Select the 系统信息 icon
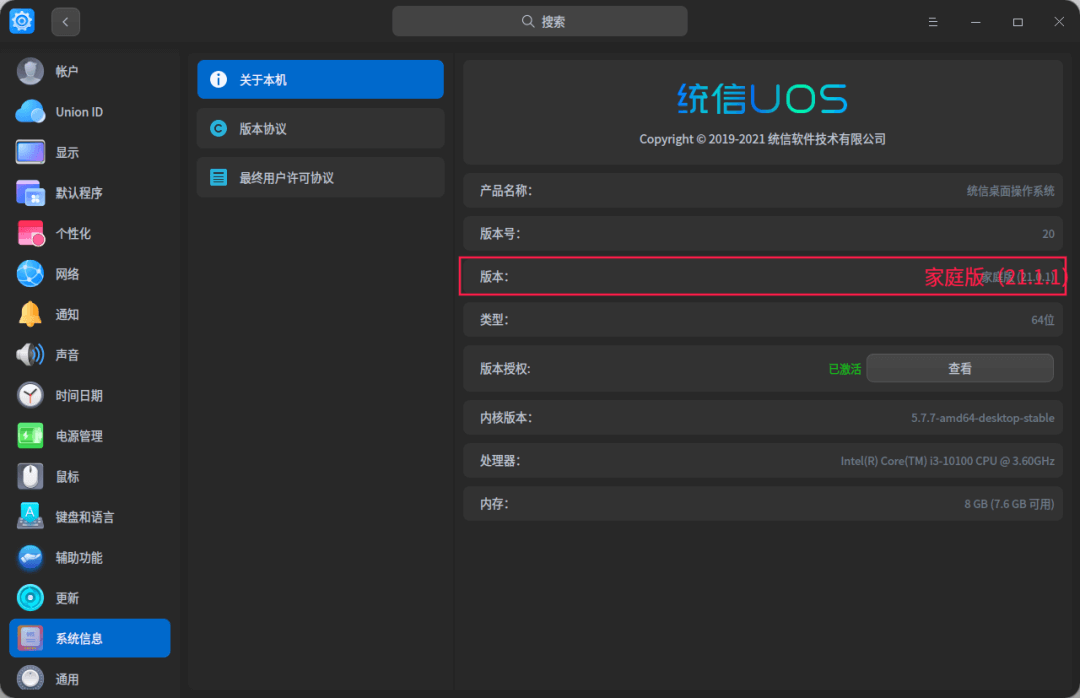This screenshot has height=698, width=1080. point(30,638)
